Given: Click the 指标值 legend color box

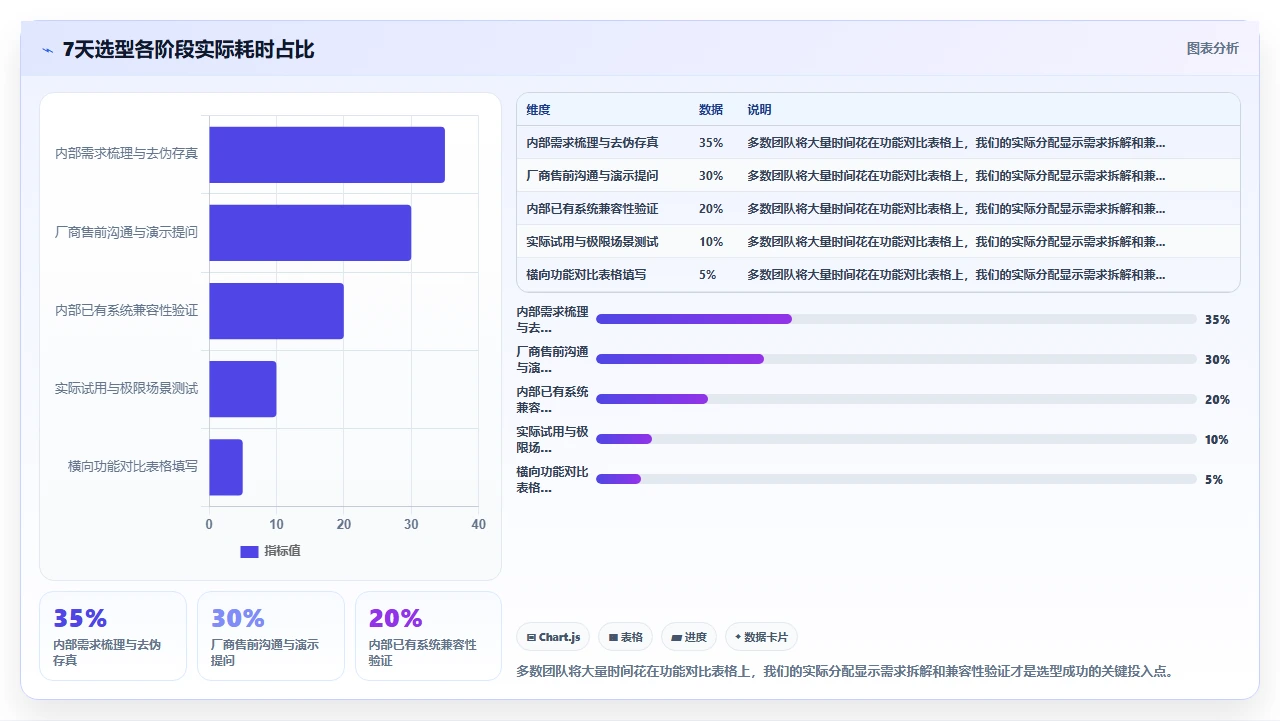Looking at the screenshot, I should tap(249, 552).
